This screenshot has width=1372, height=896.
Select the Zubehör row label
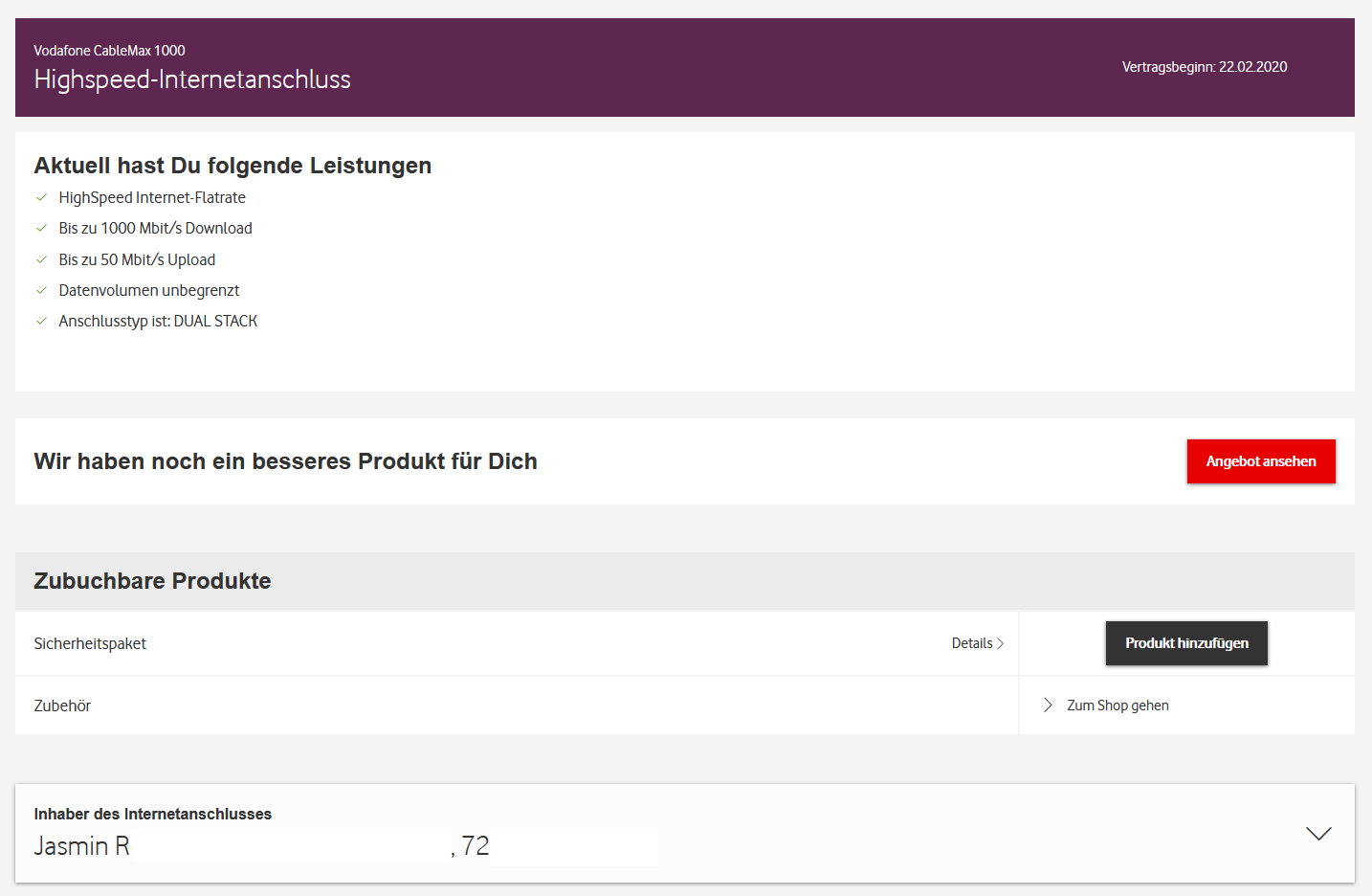[x=62, y=706]
